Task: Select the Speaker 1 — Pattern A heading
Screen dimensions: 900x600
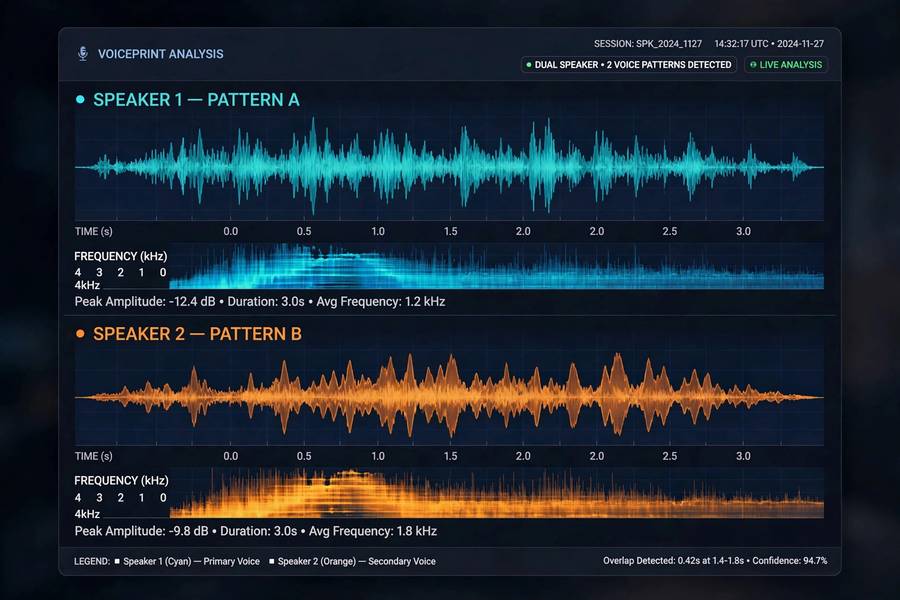Action: [x=196, y=100]
